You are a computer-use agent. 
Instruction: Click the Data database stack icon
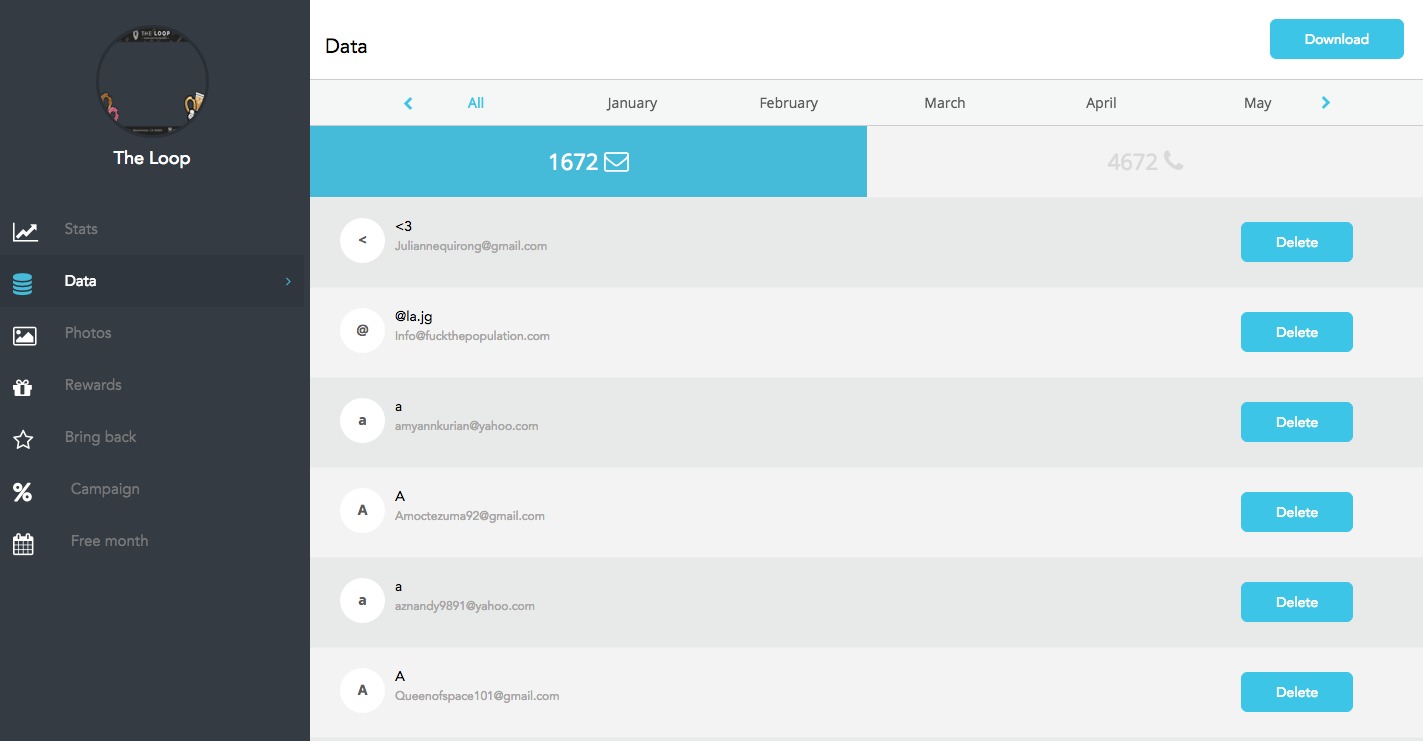23,284
